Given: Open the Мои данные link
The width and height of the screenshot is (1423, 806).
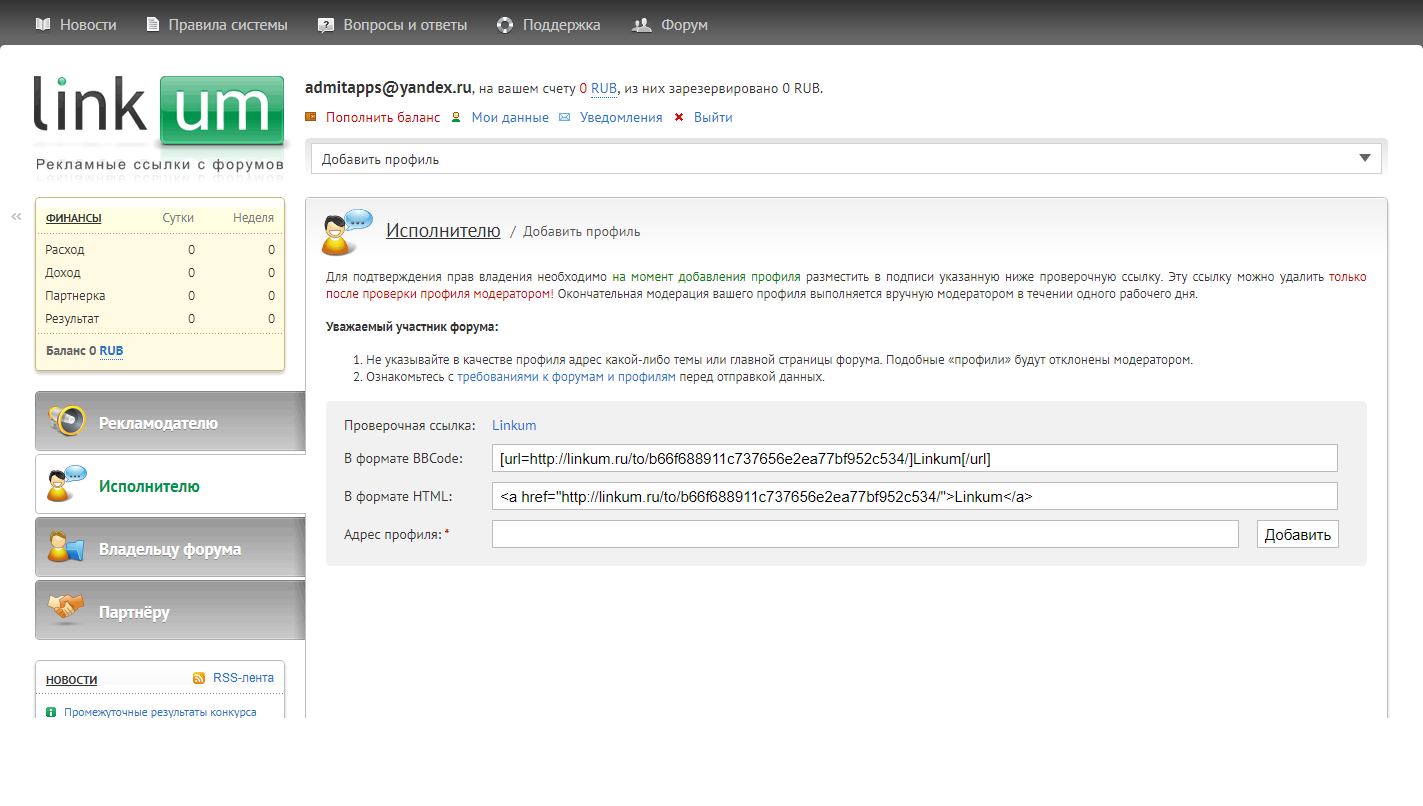Looking at the screenshot, I should click(x=510, y=118).
